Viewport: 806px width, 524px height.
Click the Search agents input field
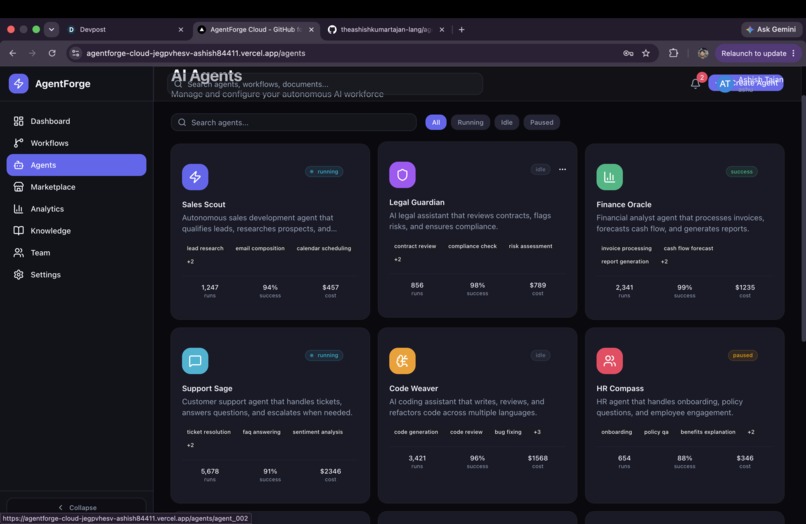click(x=294, y=122)
